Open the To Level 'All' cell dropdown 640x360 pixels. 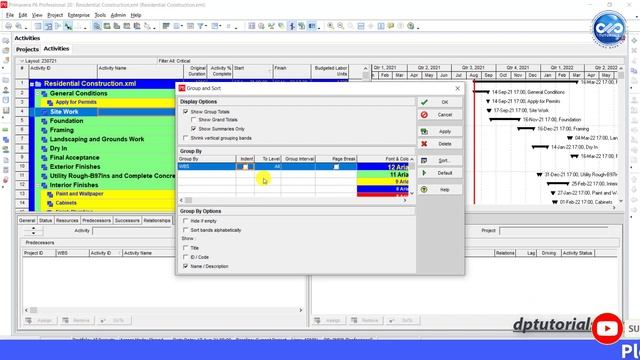point(268,167)
